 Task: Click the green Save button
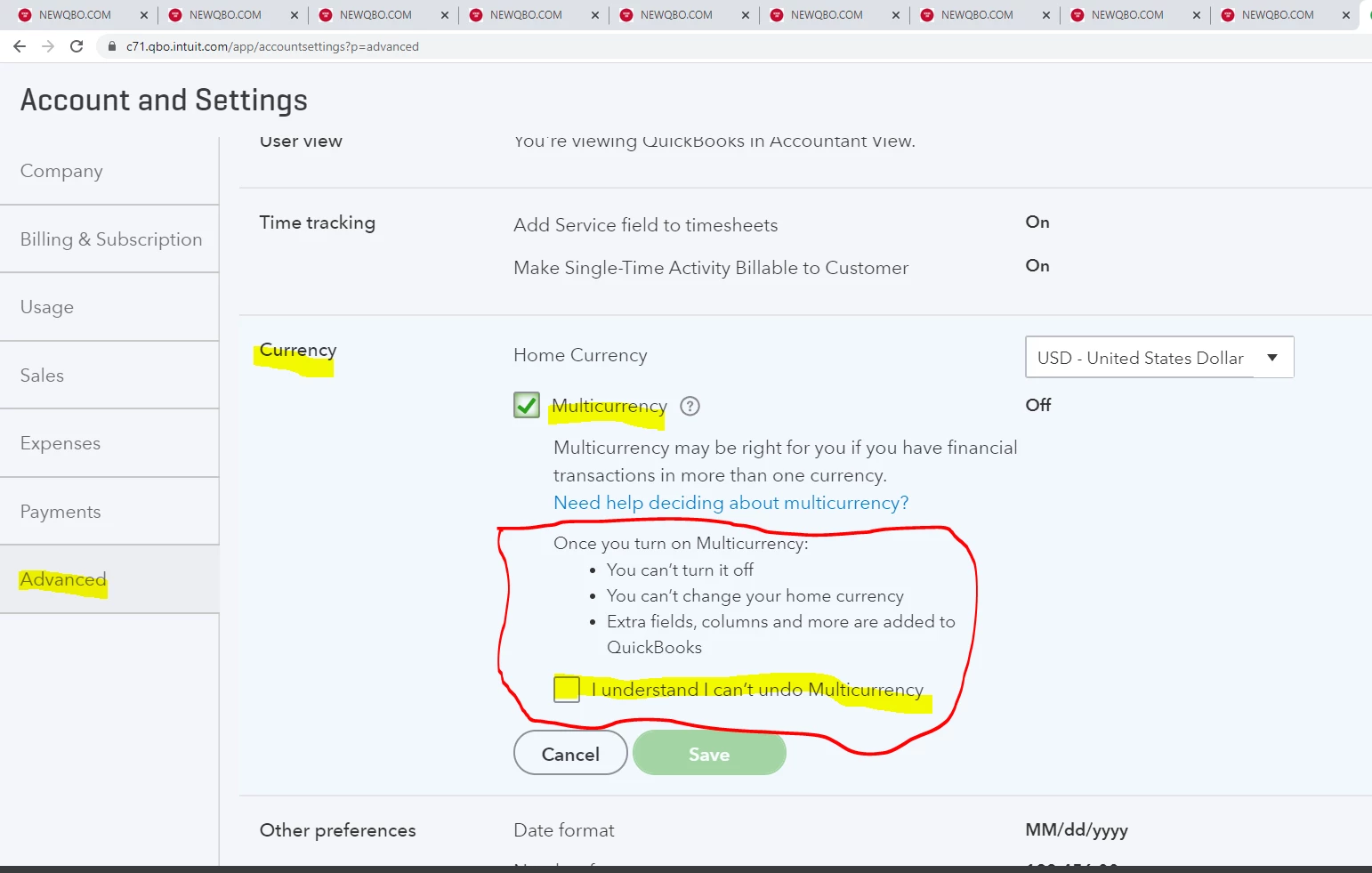coord(709,754)
